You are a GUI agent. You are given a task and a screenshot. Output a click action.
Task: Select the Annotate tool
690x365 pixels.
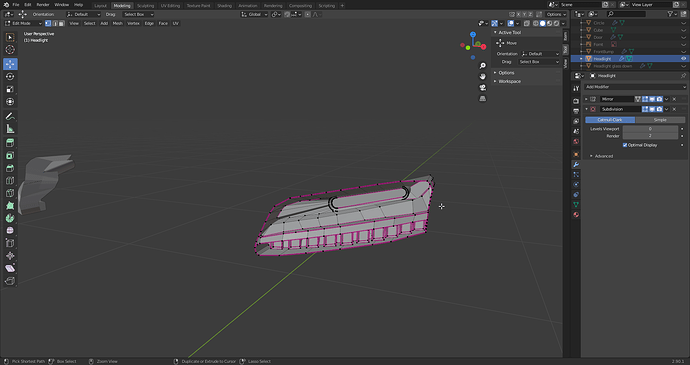pos(10,116)
